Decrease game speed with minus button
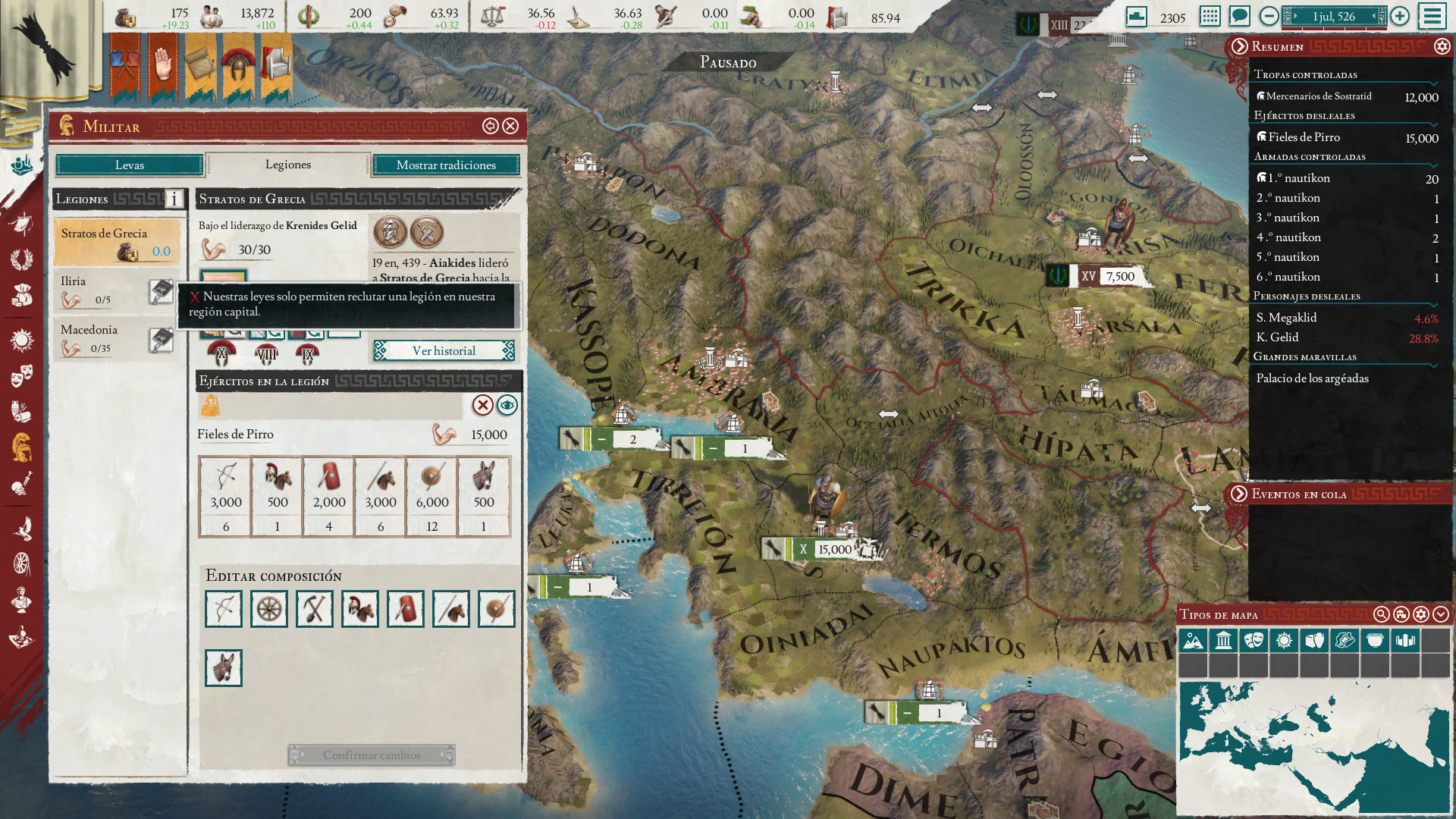The width and height of the screenshot is (1456, 819). tap(1269, 16)
